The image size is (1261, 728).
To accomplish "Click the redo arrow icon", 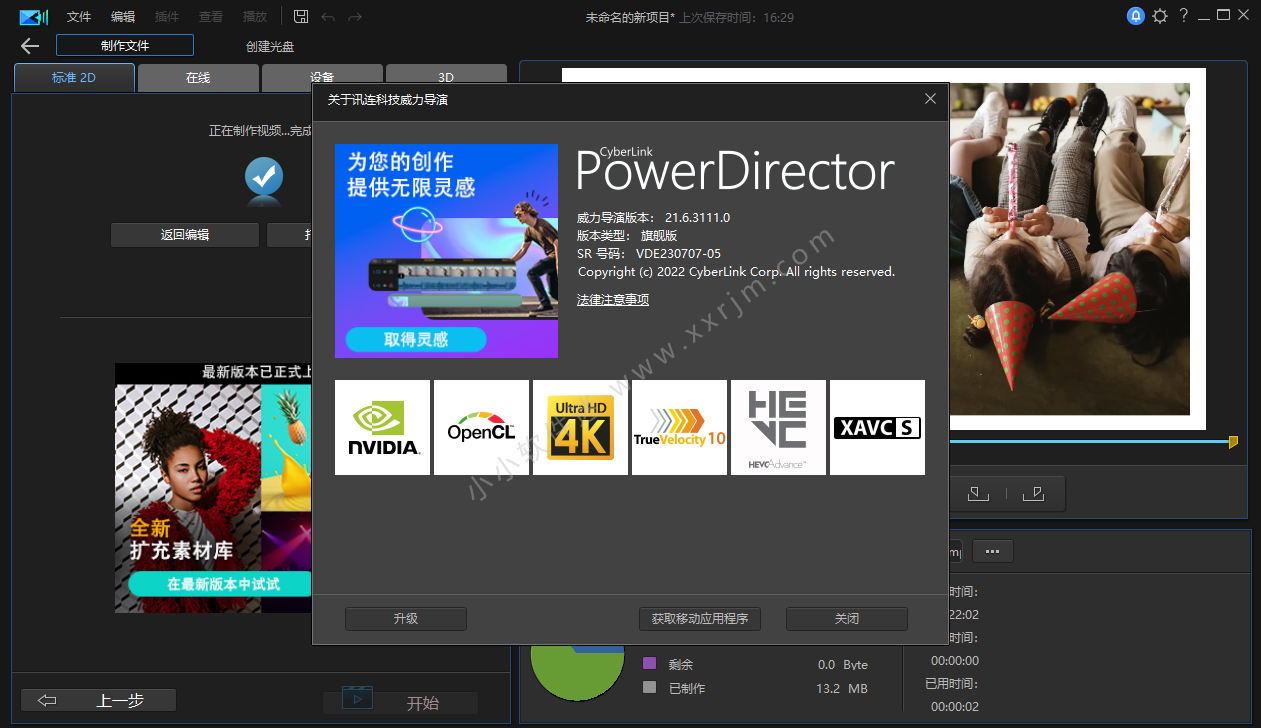I will 356,16.
